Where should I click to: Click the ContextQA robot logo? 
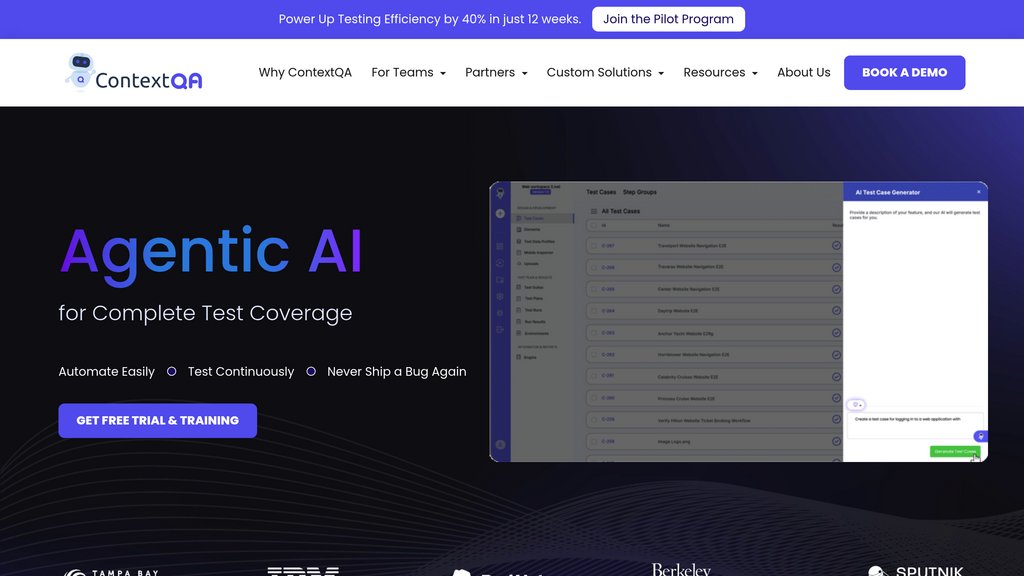point(134,72)
